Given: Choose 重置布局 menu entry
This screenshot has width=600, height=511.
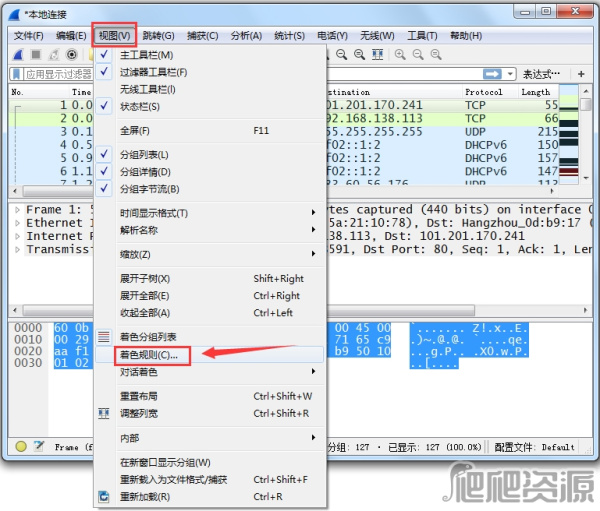Looking at the screenshot, I should click(x=210, y=396).
